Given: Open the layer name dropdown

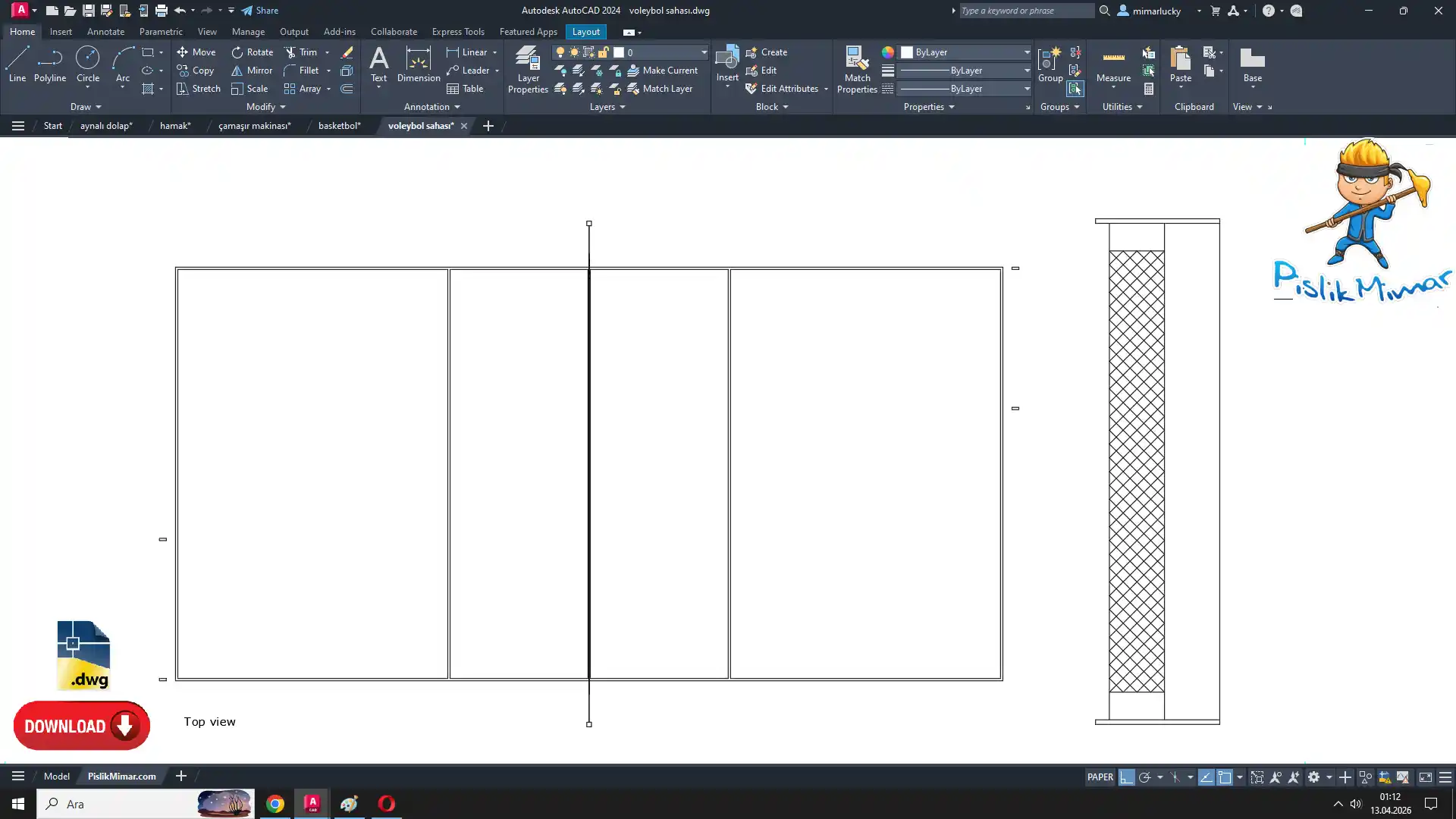Looking at the screenshot, I should point(704,52).
